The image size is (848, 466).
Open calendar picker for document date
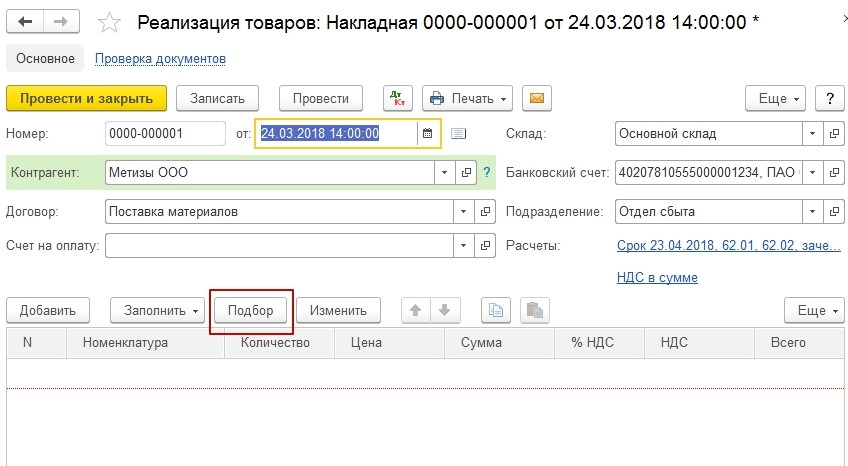428,133
